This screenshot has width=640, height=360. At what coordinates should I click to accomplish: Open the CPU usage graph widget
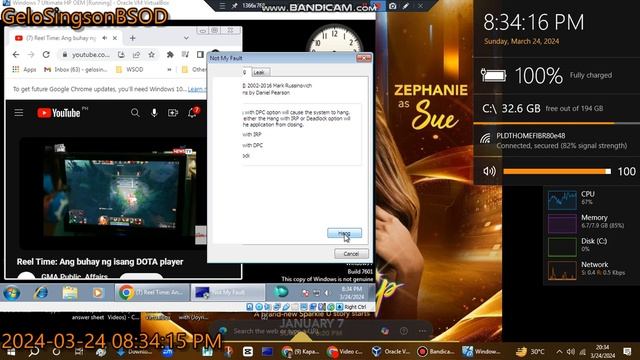[562, 200]
